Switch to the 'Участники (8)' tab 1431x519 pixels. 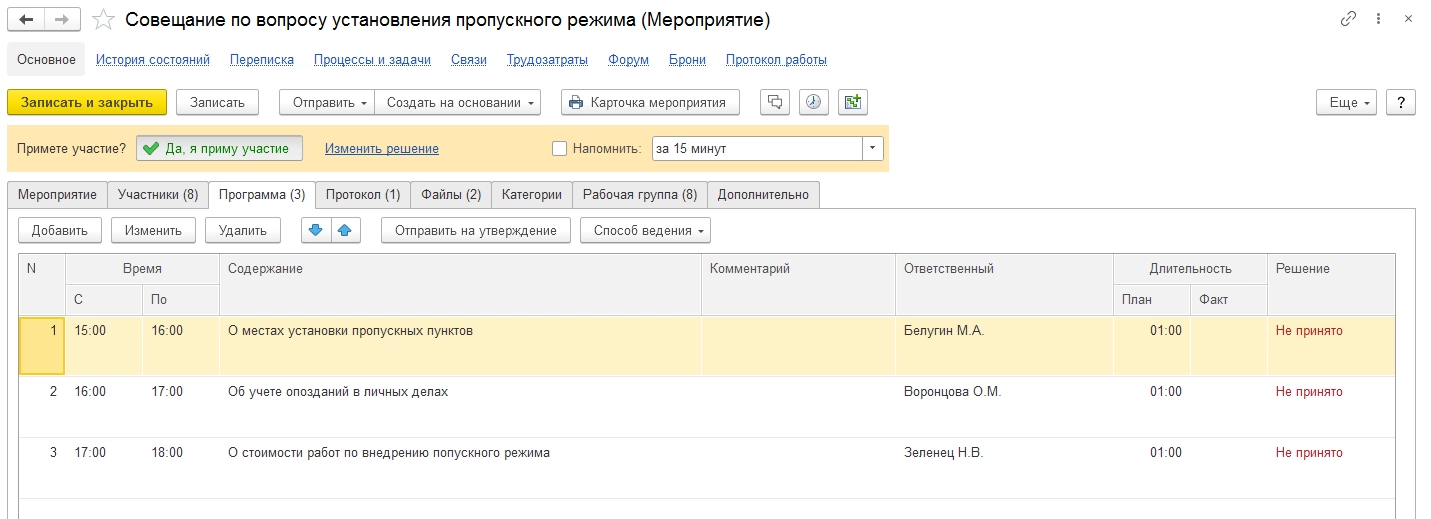coord(158,194)
